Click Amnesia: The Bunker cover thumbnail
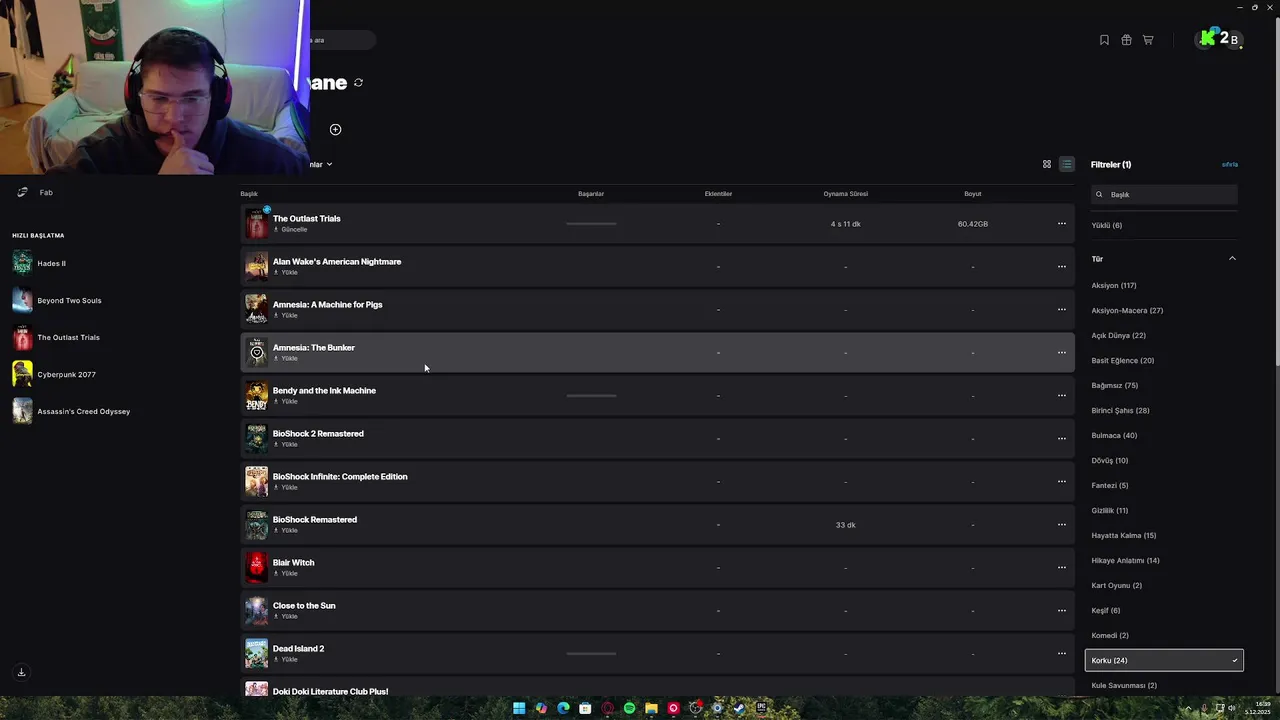The image size is (1280, 720). 256,353
